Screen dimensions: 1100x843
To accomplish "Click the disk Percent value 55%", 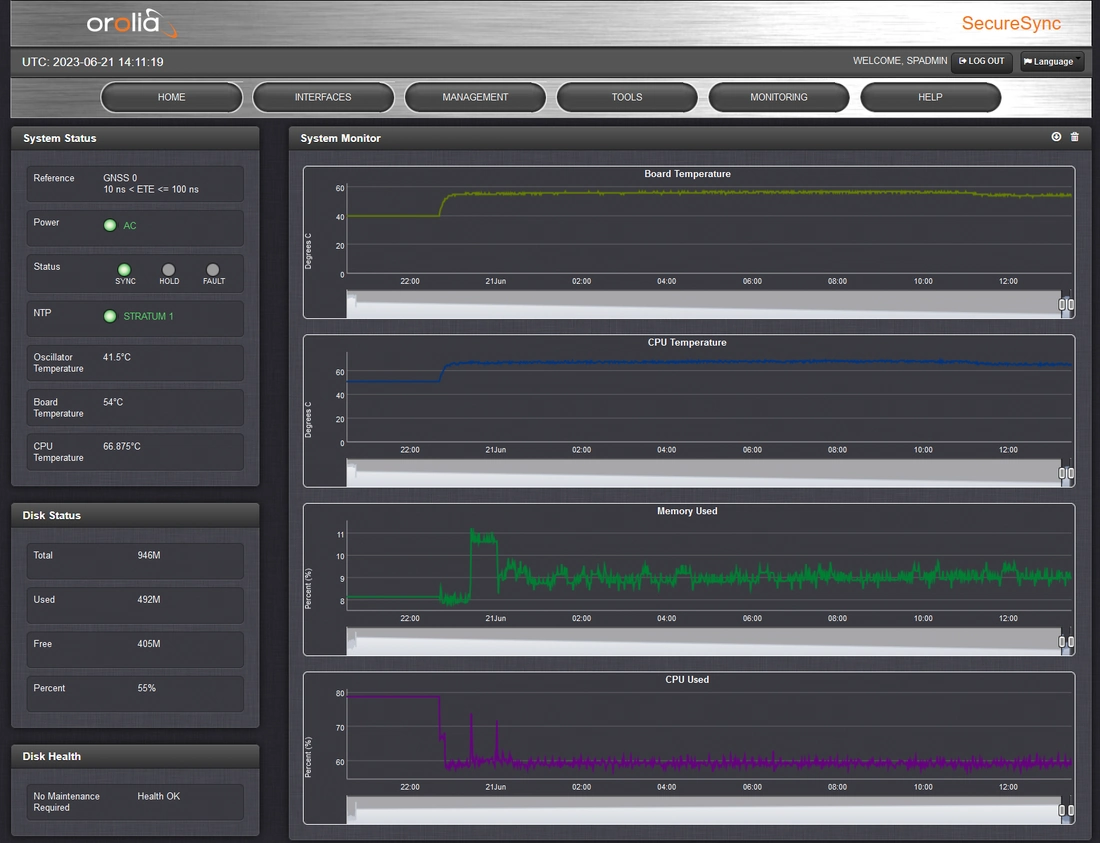I will [147, 688].
